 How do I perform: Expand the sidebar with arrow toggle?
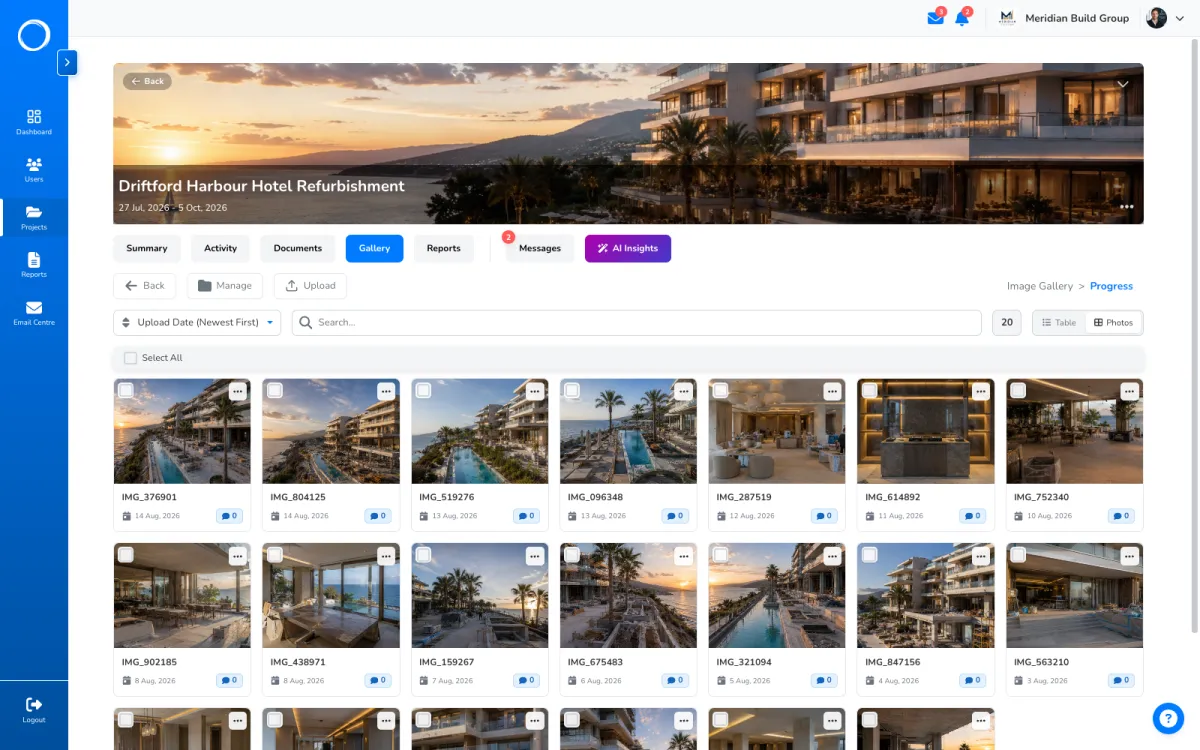pos(67,62)
